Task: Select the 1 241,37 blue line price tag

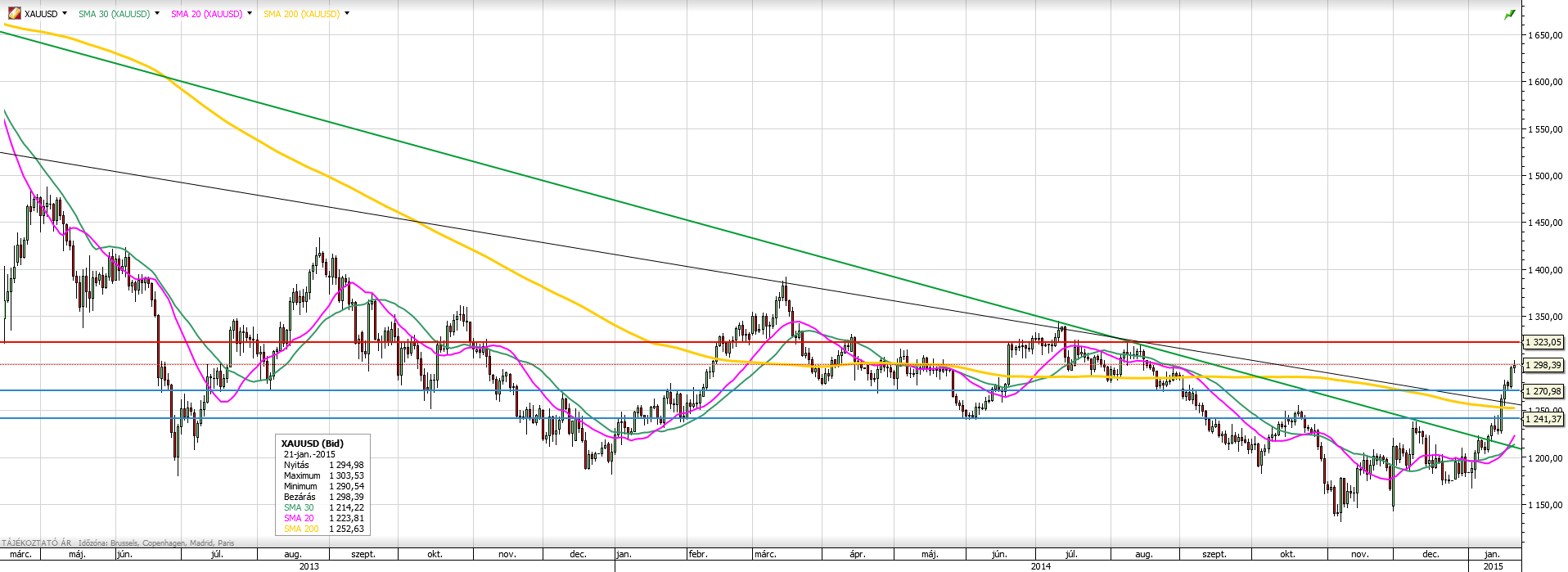Action: click(x=1543, y=418)
